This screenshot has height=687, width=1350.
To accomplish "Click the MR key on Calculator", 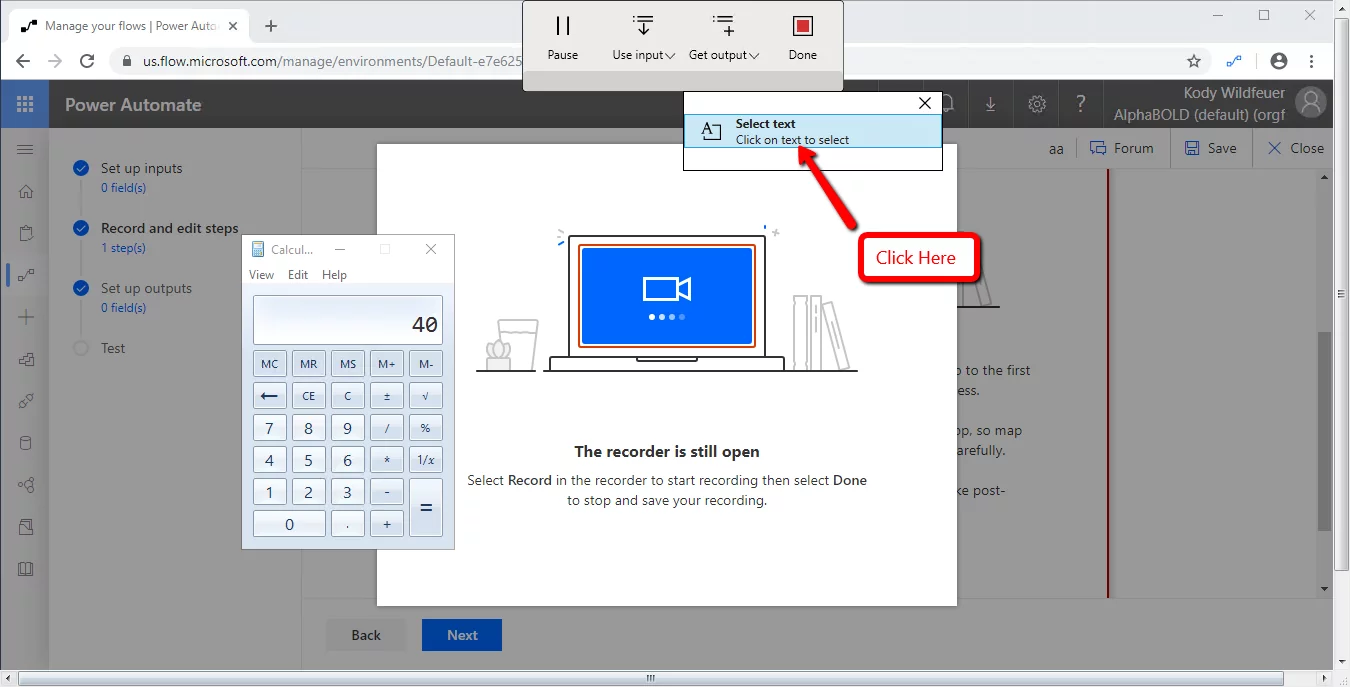I will tap(309, 364).
